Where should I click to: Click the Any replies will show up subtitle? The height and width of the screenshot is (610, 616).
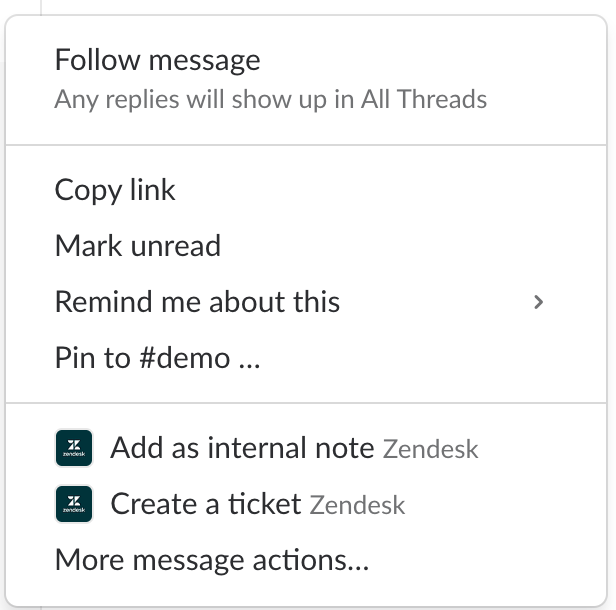point(270,100)
